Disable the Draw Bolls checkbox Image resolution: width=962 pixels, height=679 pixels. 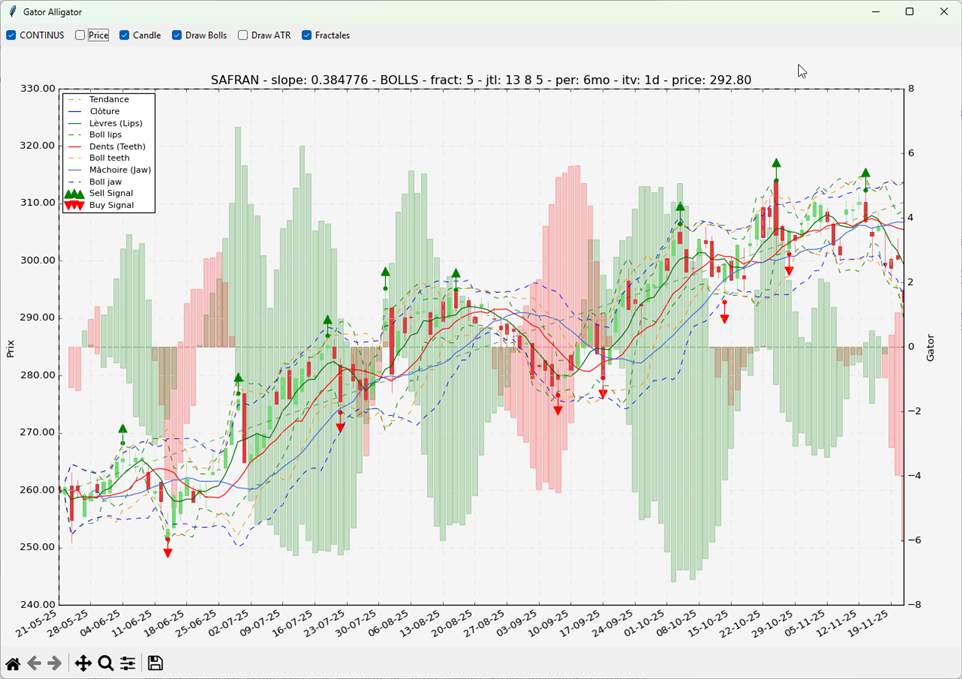(177, 35)
